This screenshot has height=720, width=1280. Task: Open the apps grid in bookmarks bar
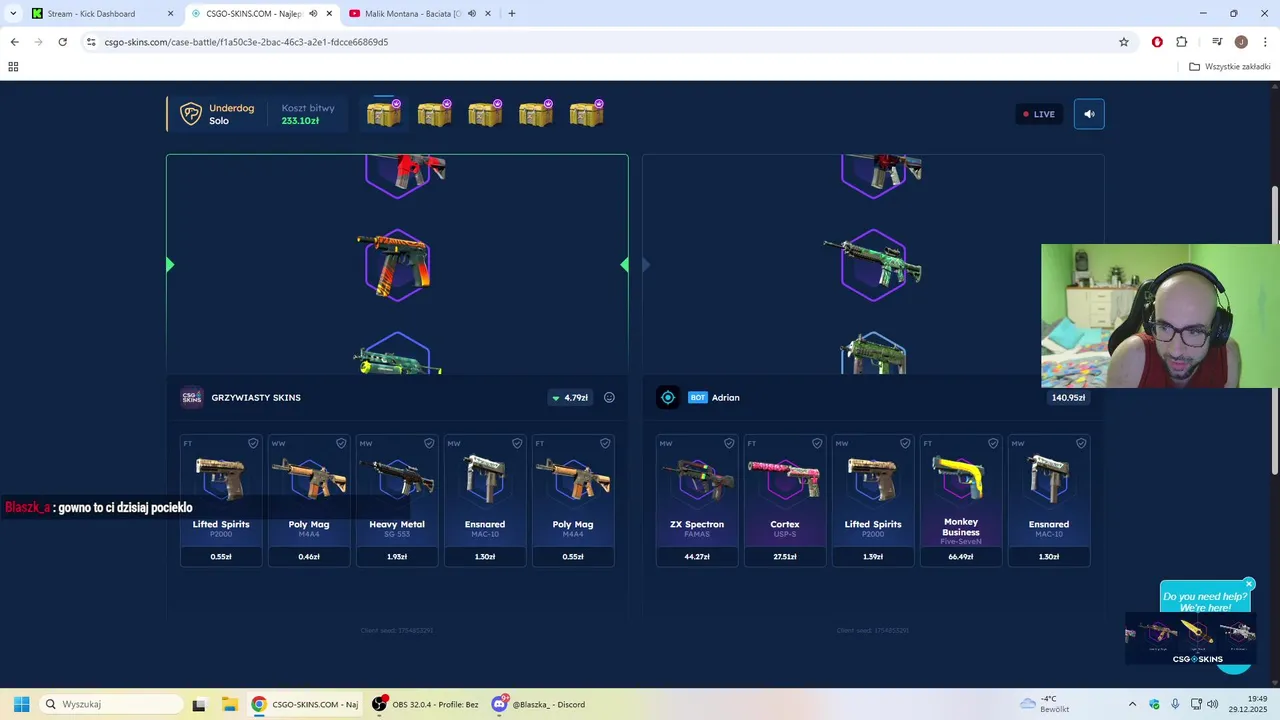pyautogui.click(x=13, y=67)
